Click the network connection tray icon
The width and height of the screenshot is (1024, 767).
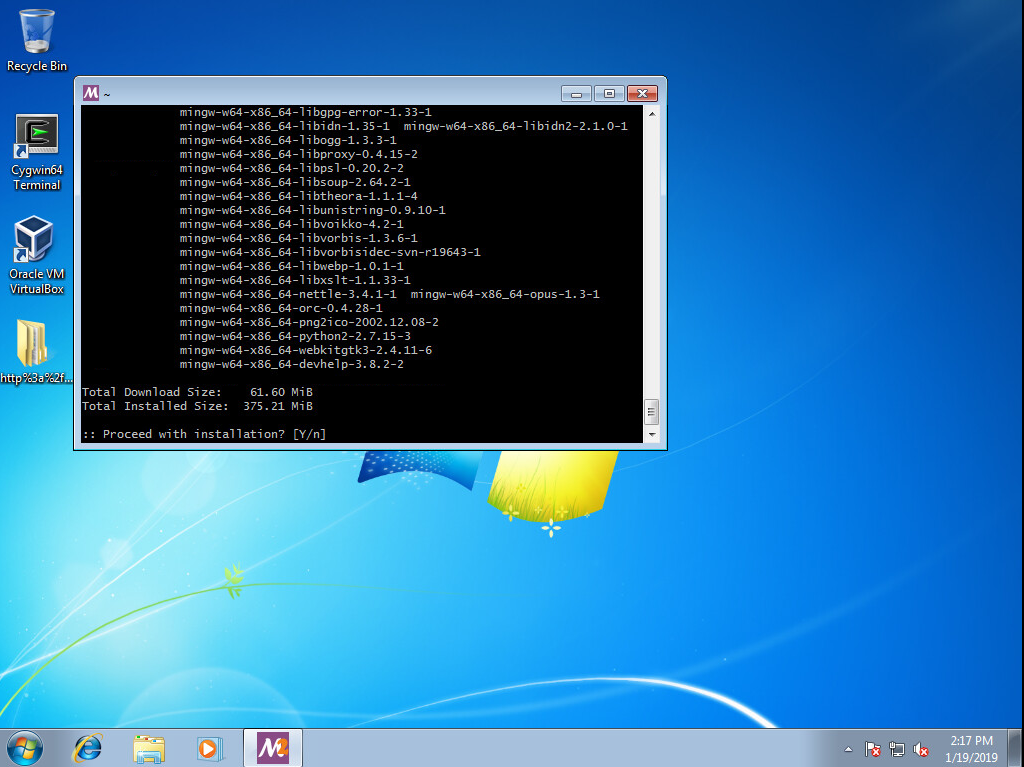point(897,749)
